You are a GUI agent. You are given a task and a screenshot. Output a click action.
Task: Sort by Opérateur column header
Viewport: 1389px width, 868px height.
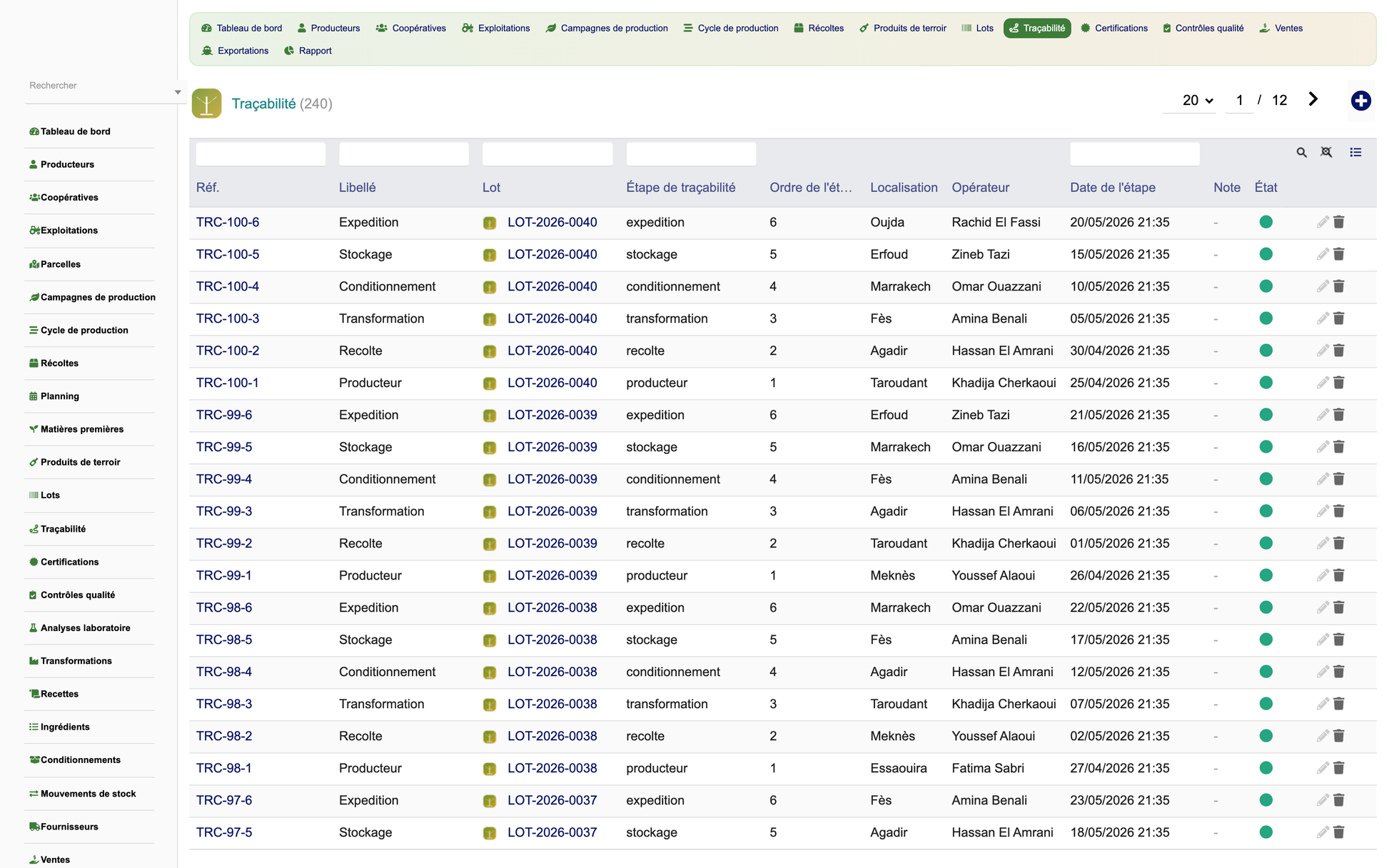tap(981, 188)
